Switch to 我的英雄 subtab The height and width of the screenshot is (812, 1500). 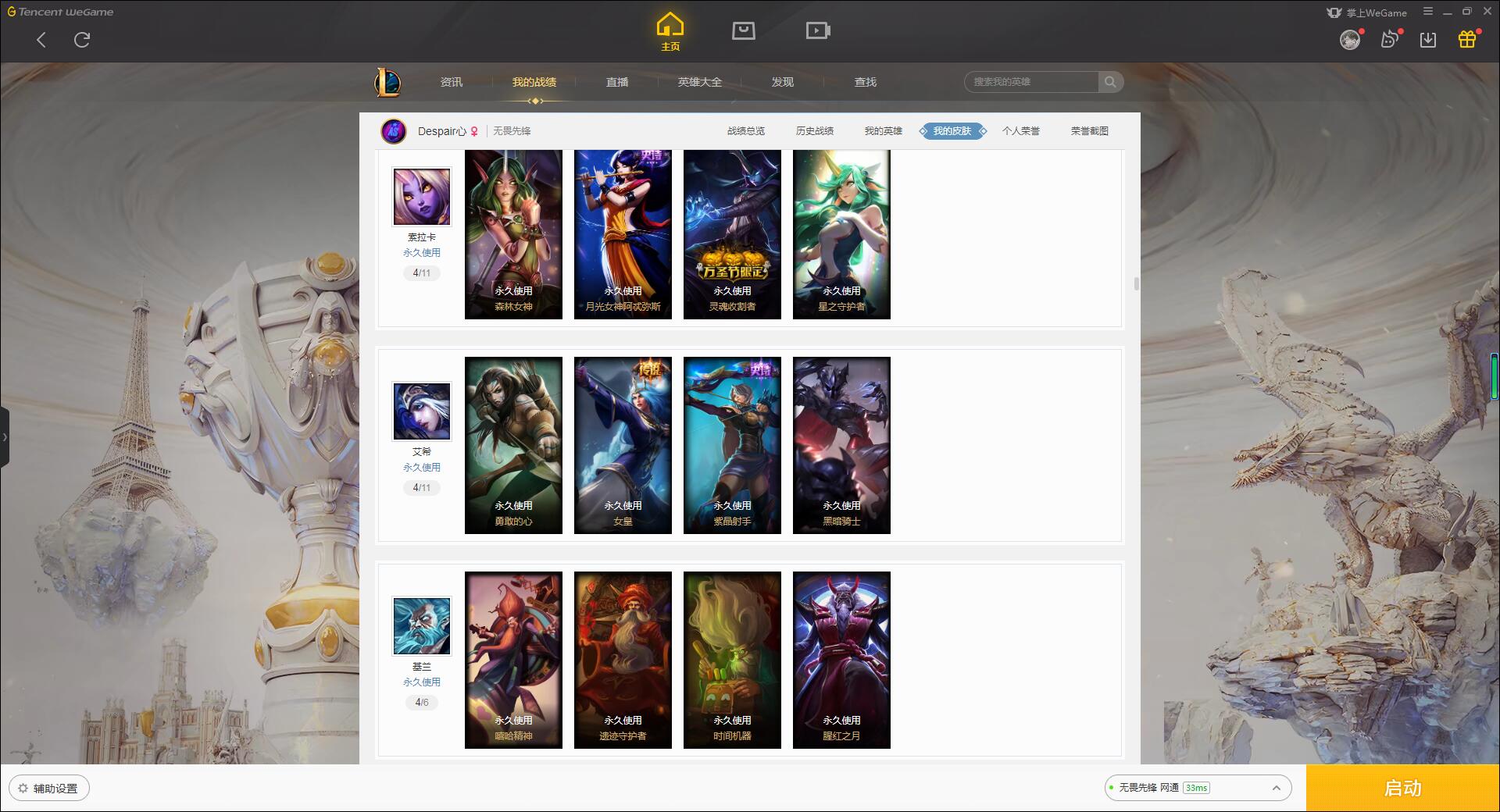coord(884,131)
